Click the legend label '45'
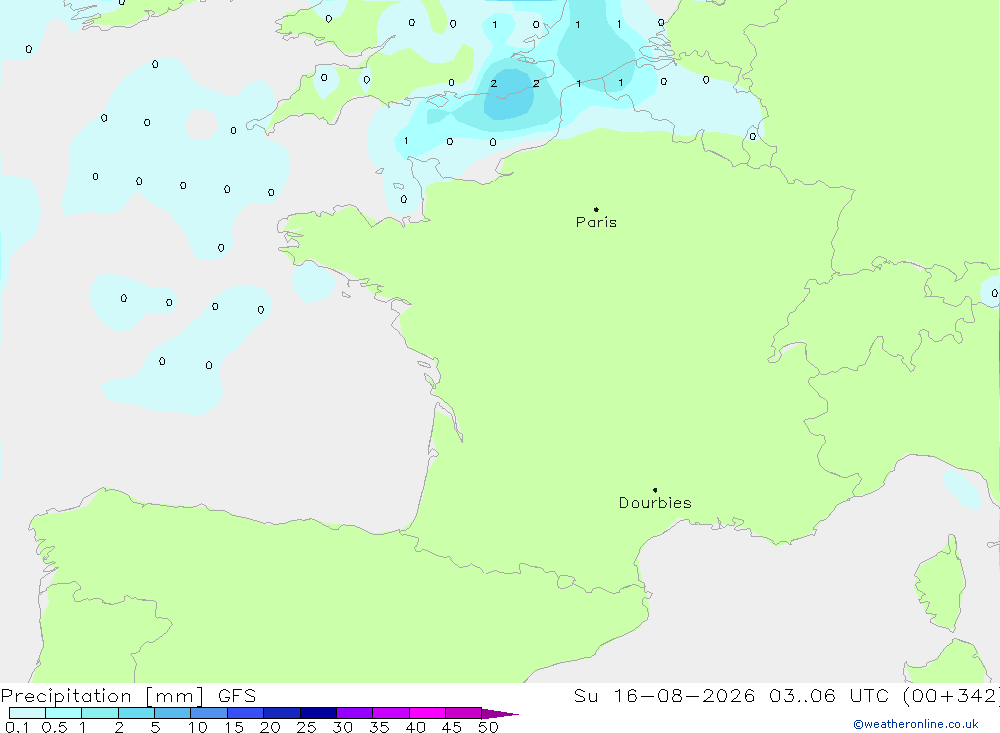1000x733 pixels. coord(452,727)
